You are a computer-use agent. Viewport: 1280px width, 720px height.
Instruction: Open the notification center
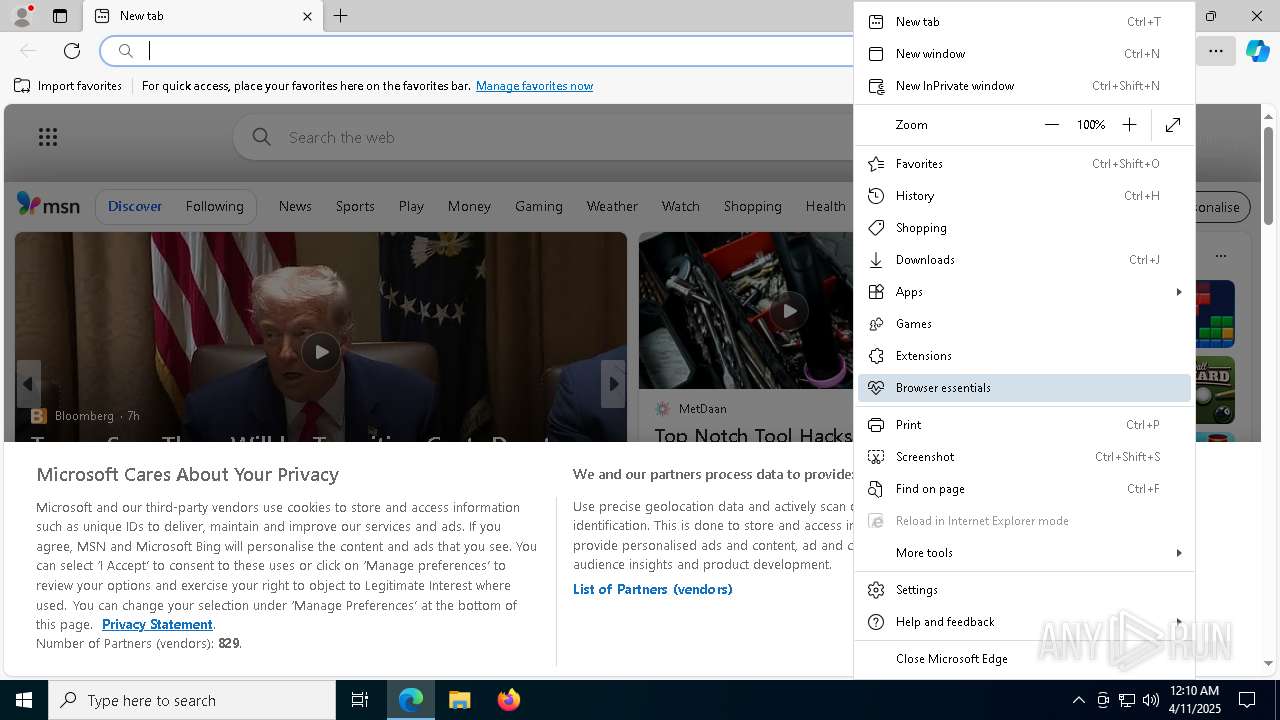click(x=1247, y=700)
